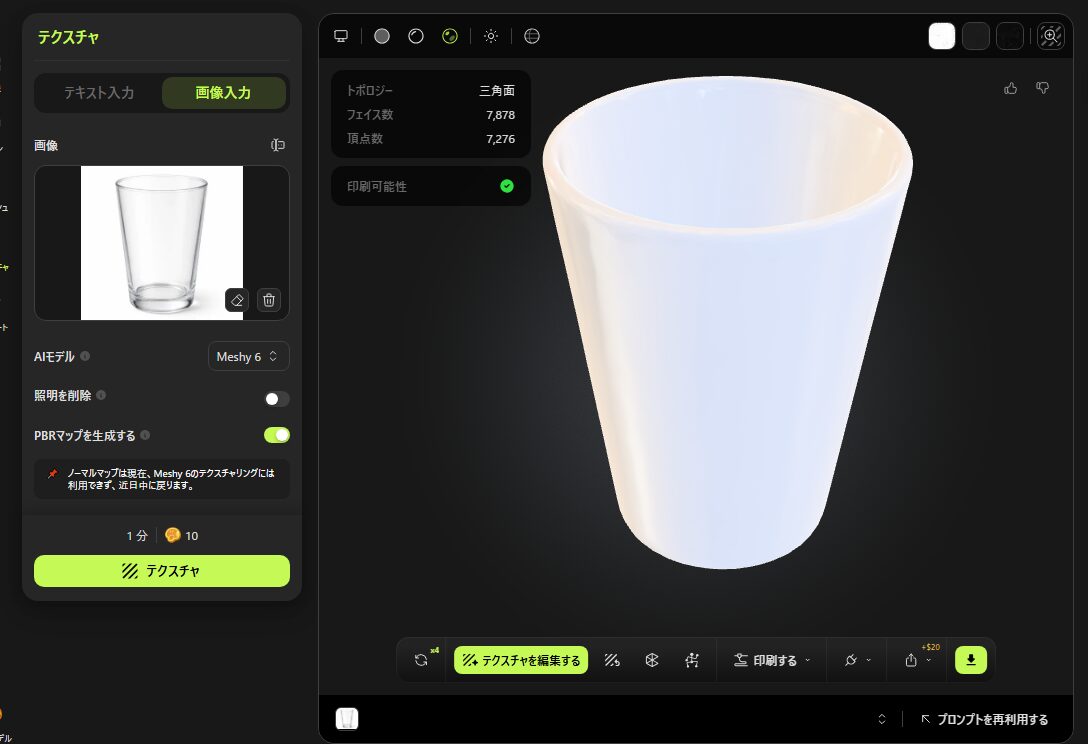Switch to テキスト入力 tab
The image size is (1088, 744).
pos(99,93)
